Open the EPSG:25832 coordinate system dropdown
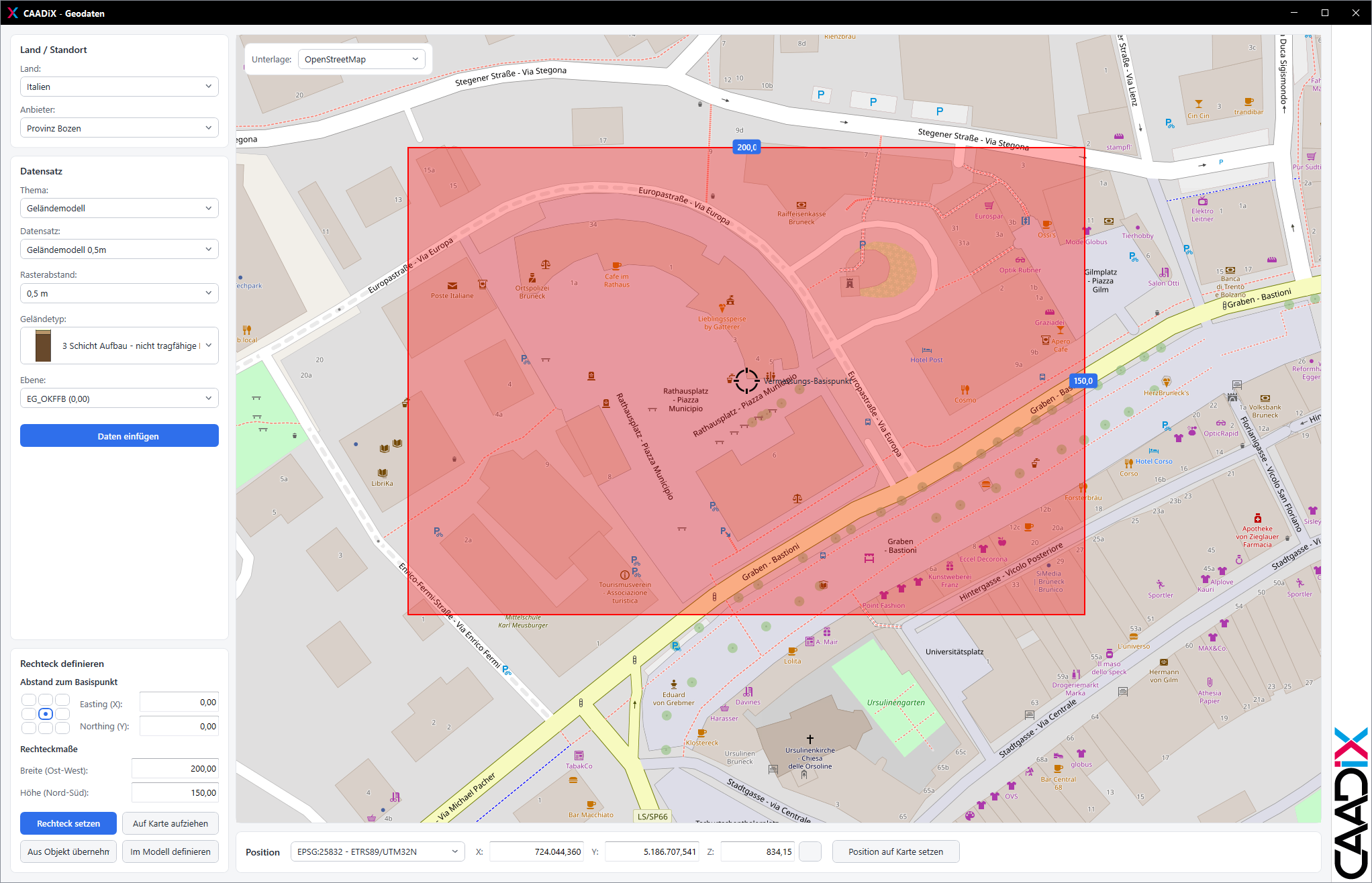 pos(377,851)
